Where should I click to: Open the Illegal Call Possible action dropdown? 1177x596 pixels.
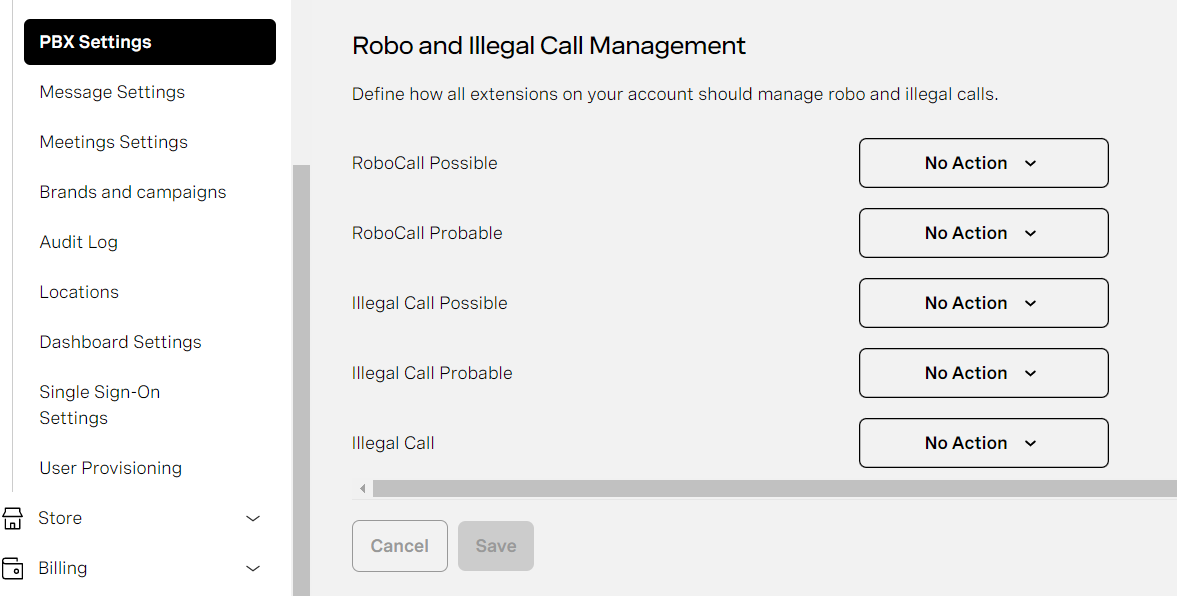[983, 303]
